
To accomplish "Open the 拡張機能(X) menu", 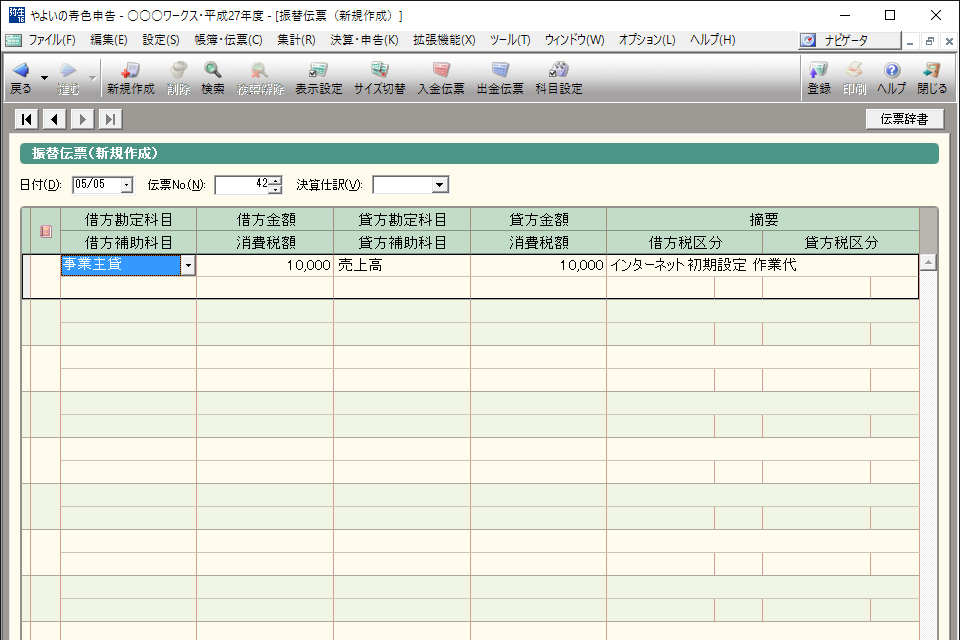I will [444, 40].
